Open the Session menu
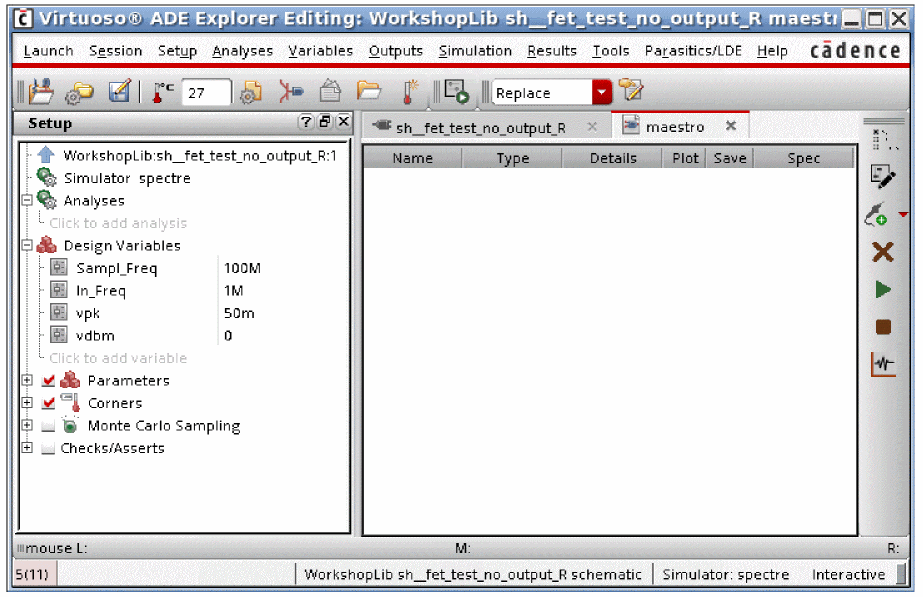Image resolution: width=923 pixels, height=597 pixels. (115, 51)
